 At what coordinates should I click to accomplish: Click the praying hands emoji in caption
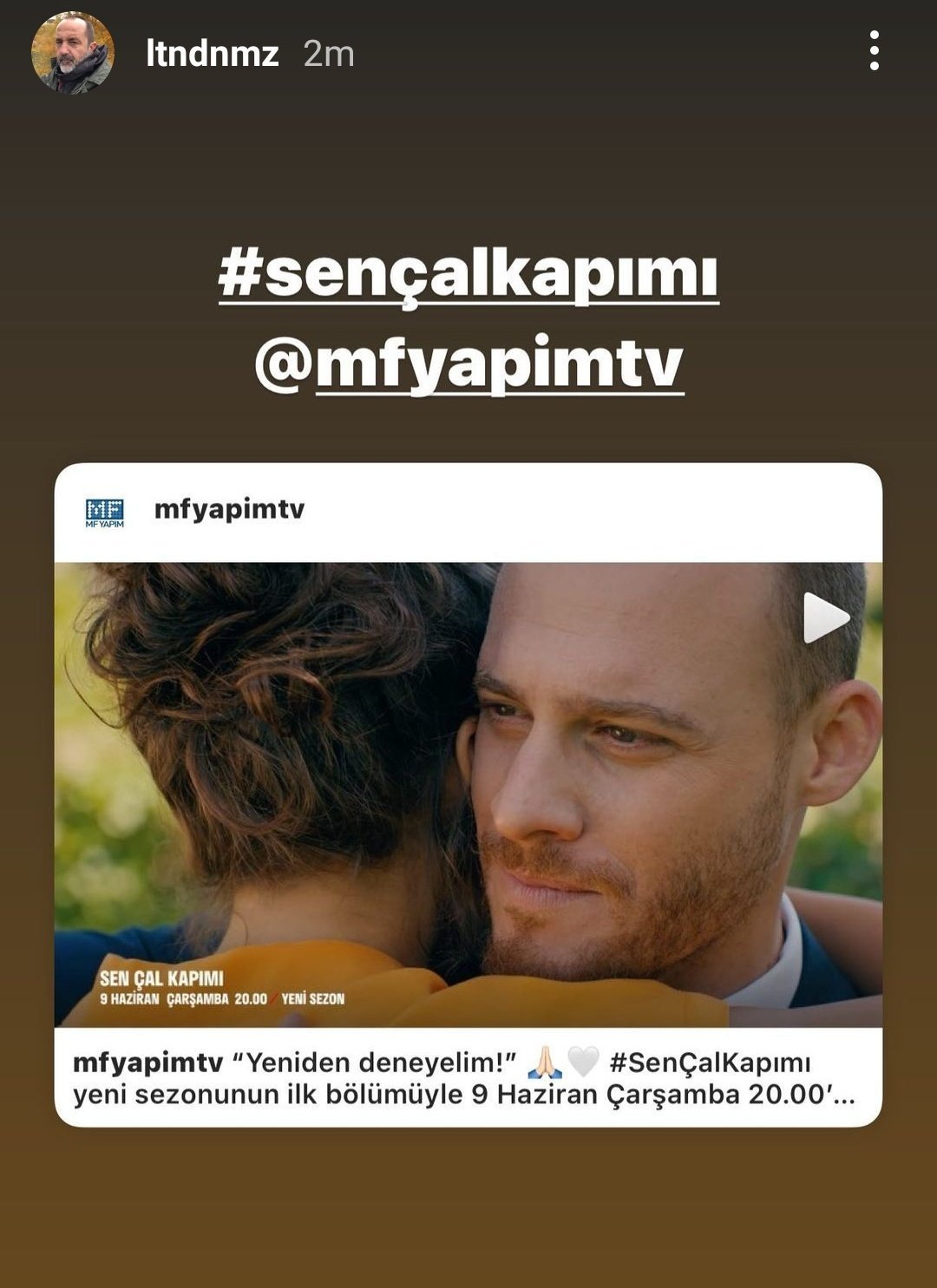coord(545,1062)
